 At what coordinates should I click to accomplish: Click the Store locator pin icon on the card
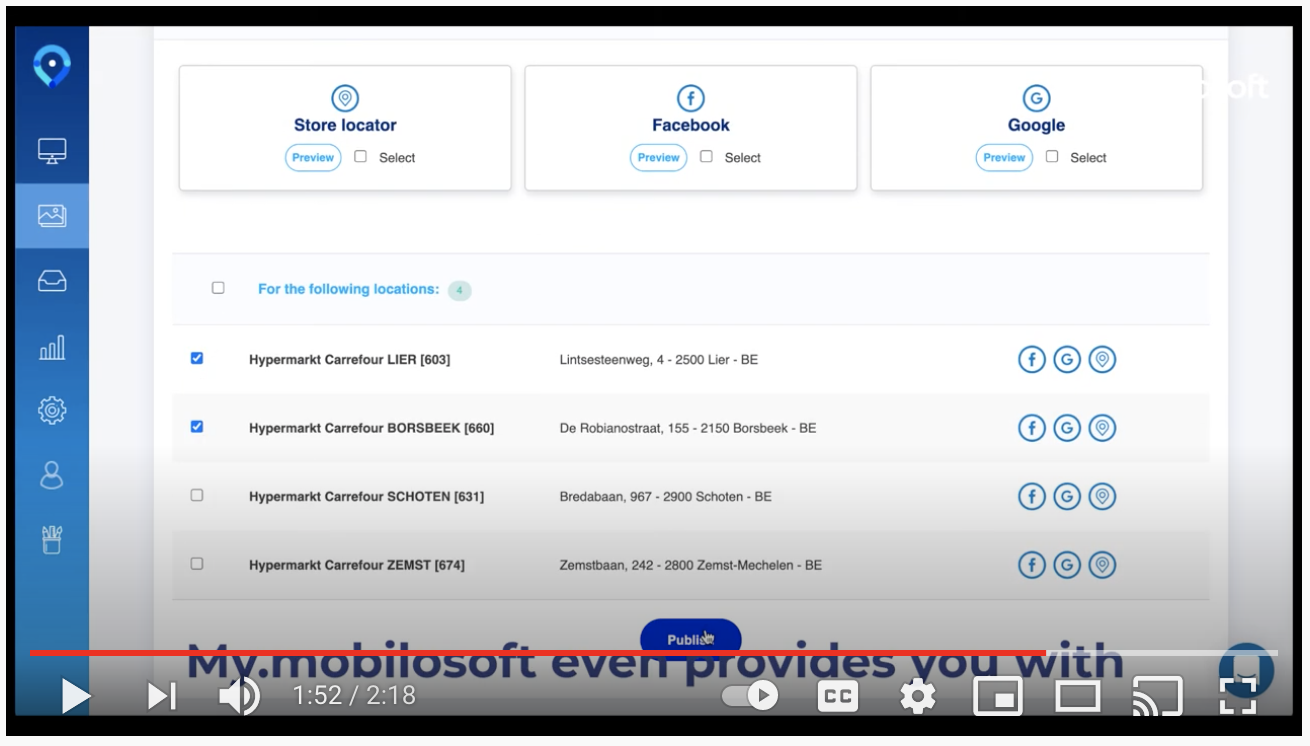[x=345, y=98]
